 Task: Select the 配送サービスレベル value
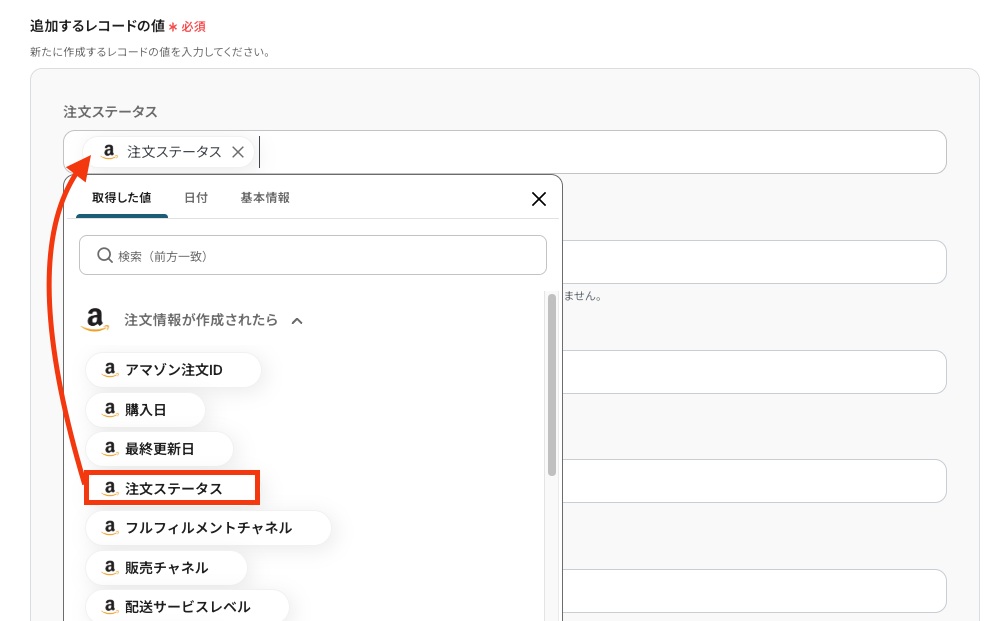[x=187, y=607]
